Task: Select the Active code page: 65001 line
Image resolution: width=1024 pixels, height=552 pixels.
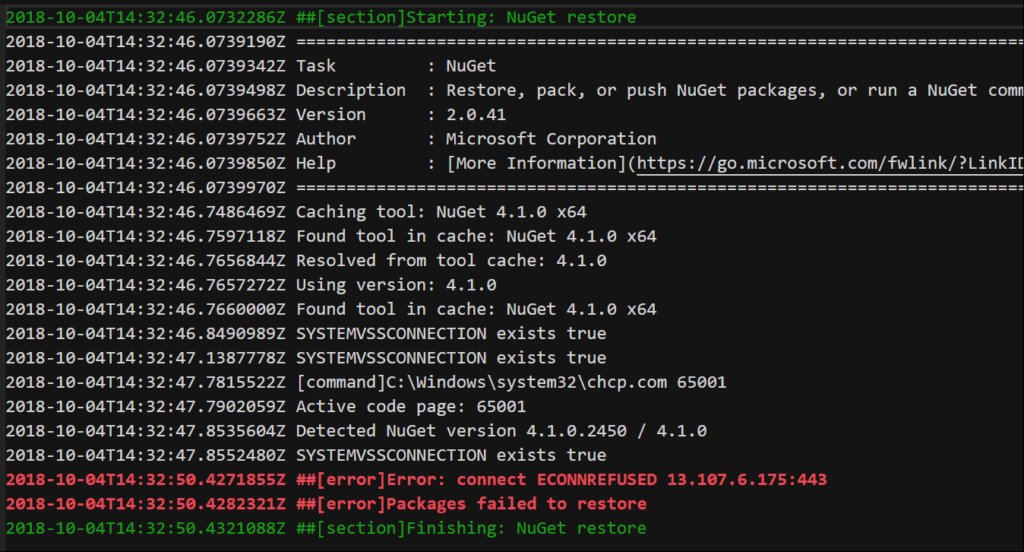Action: [266, 406]
